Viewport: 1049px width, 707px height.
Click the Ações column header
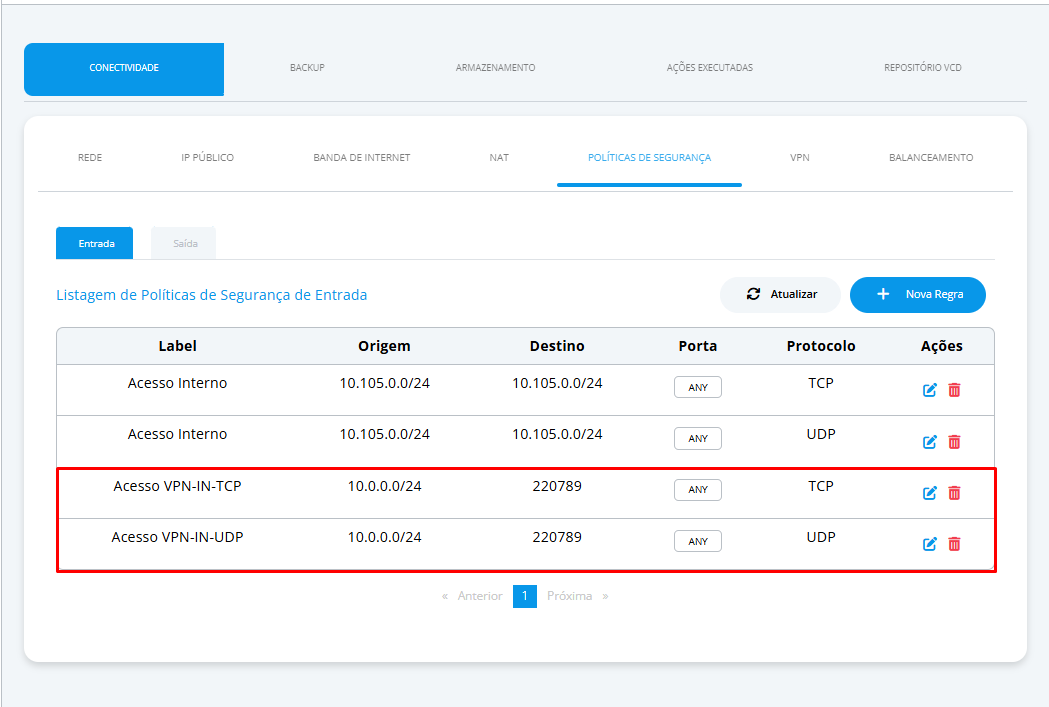click(x=941, y=346)
